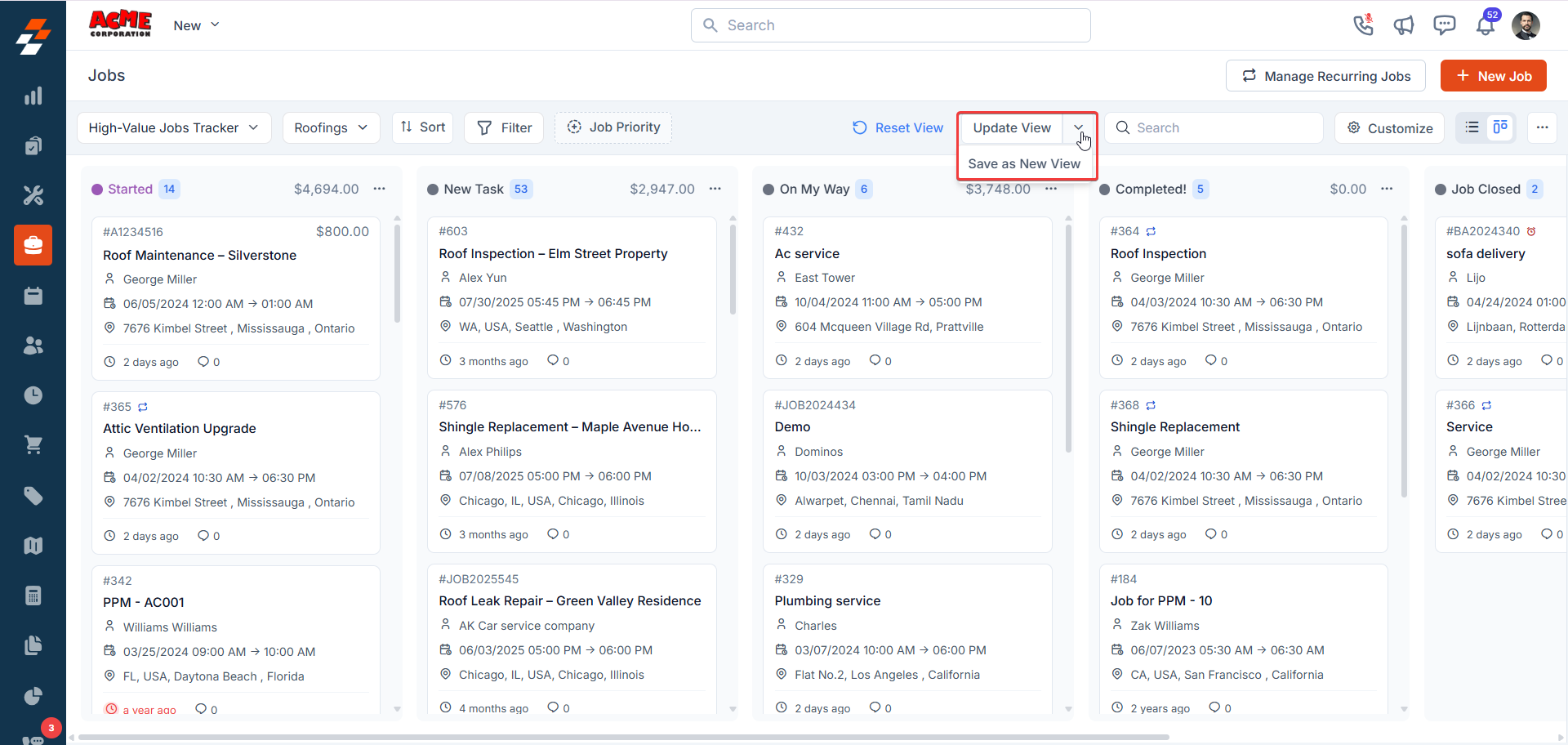Open the Customize settings button
This screenshot has width=1568, height=745.
[1389, 127]
